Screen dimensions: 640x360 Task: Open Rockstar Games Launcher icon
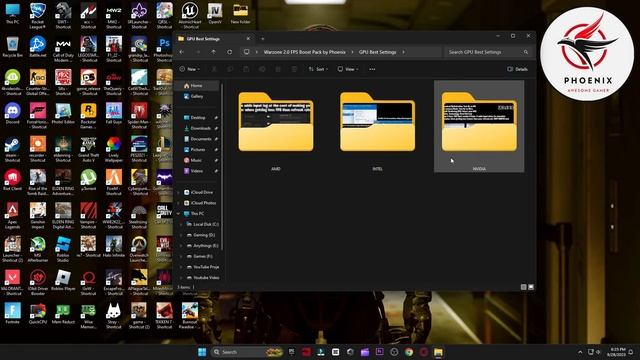pyautogui.click(x=88, y=116)
